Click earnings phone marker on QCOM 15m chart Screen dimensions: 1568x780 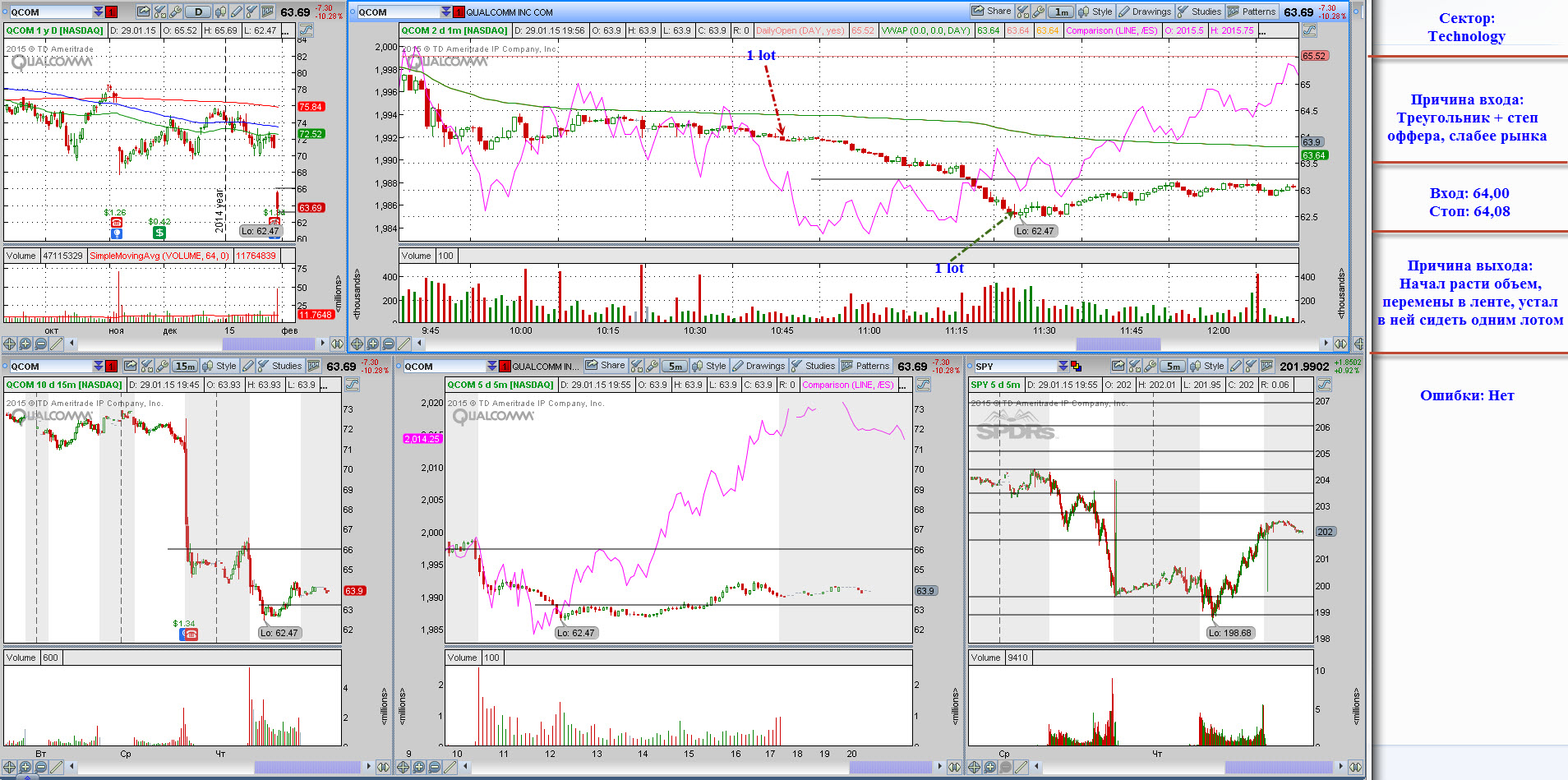pyautogui.click(x=190, y=634)
